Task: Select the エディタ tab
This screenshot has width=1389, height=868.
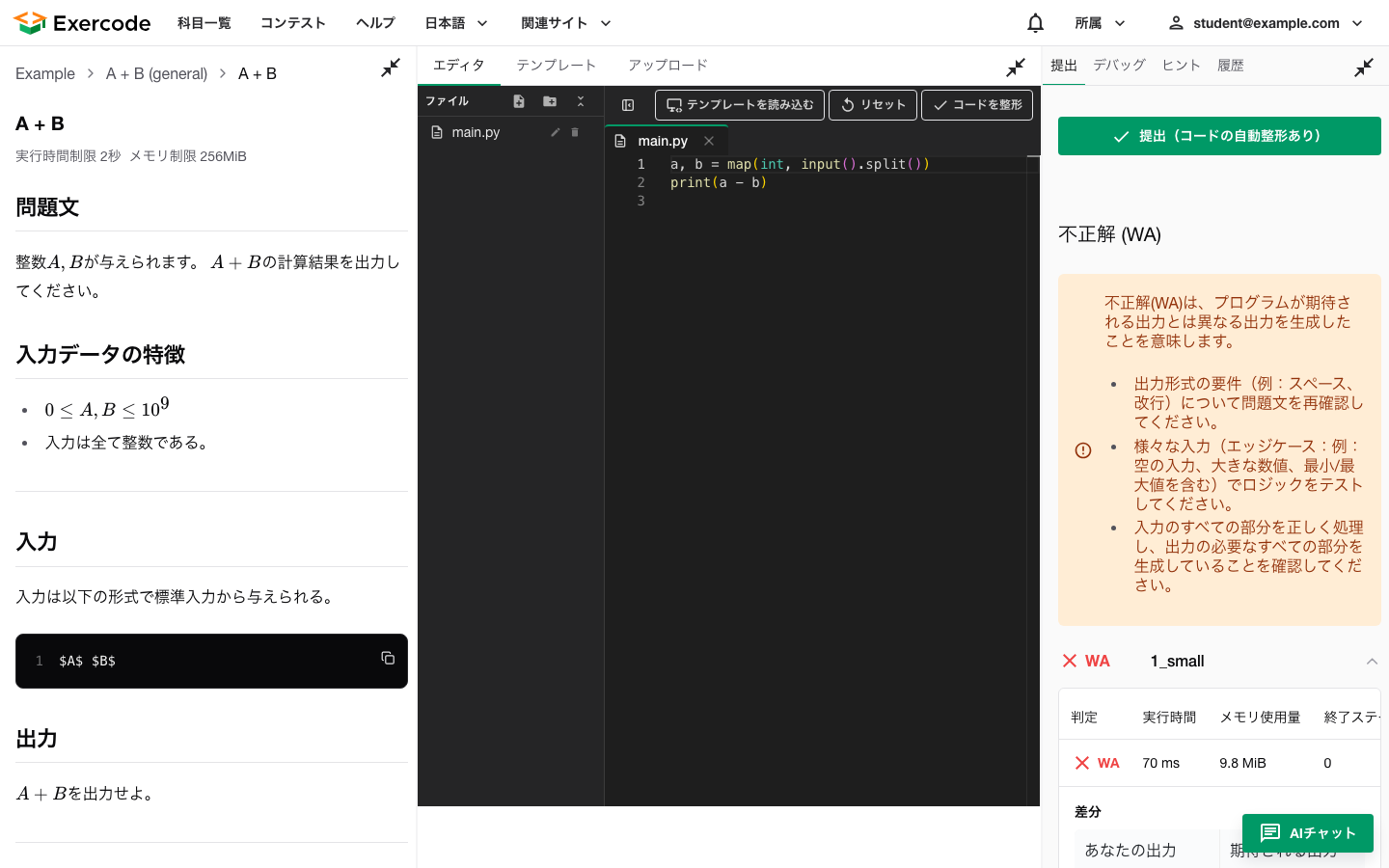Action: pyautogui.click(x=459, y=66)
